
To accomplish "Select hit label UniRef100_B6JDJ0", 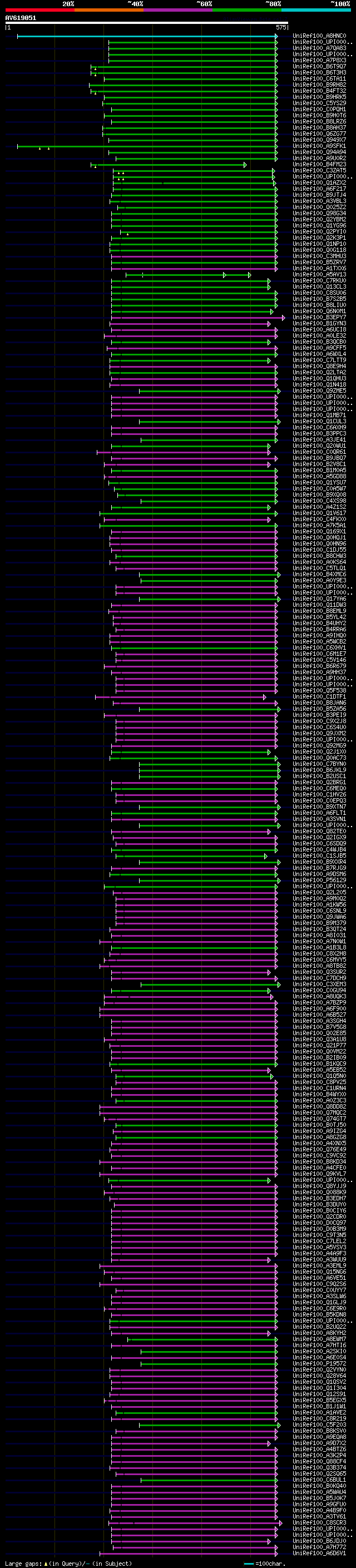I will pyautogui.click(x=319, y=1541).
